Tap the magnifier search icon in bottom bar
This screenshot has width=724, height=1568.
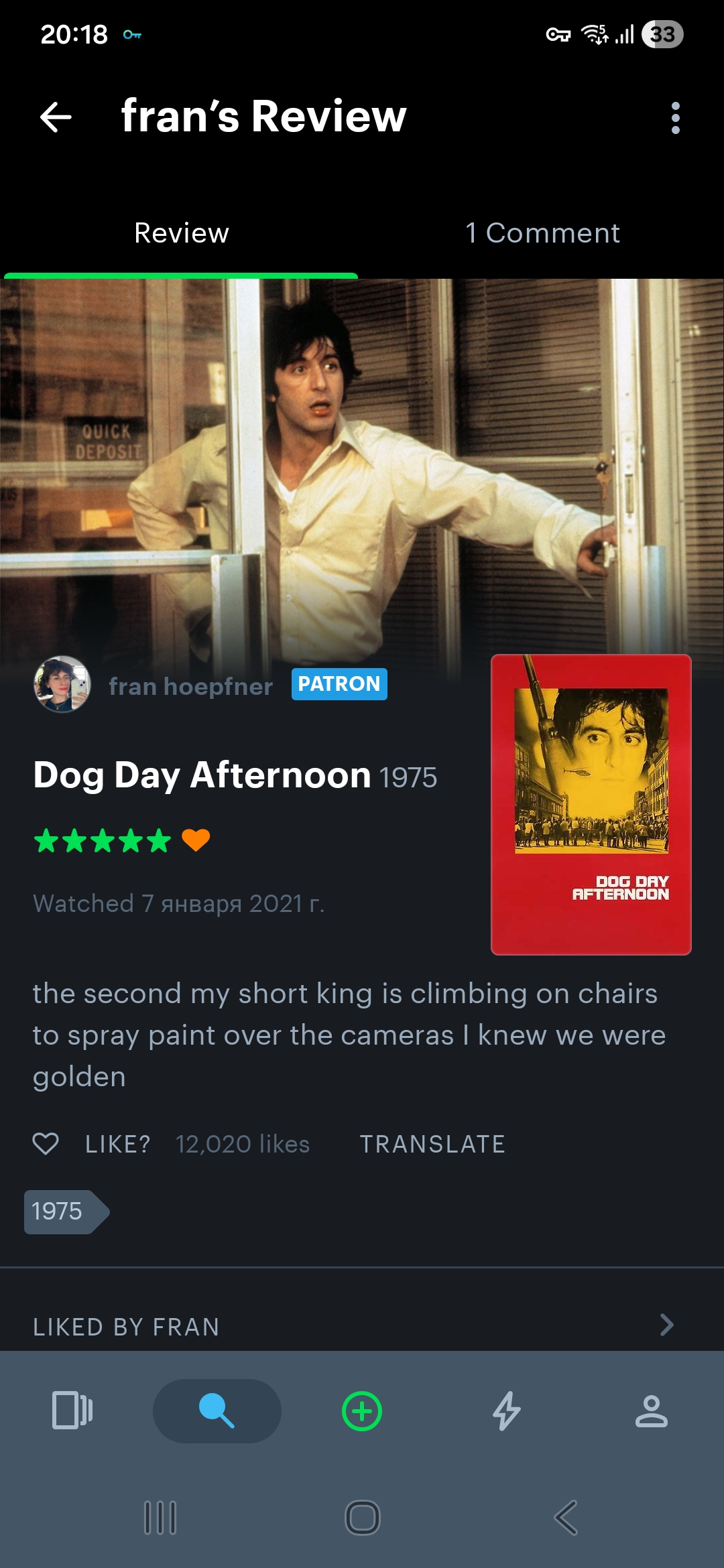pos(217,1411)
